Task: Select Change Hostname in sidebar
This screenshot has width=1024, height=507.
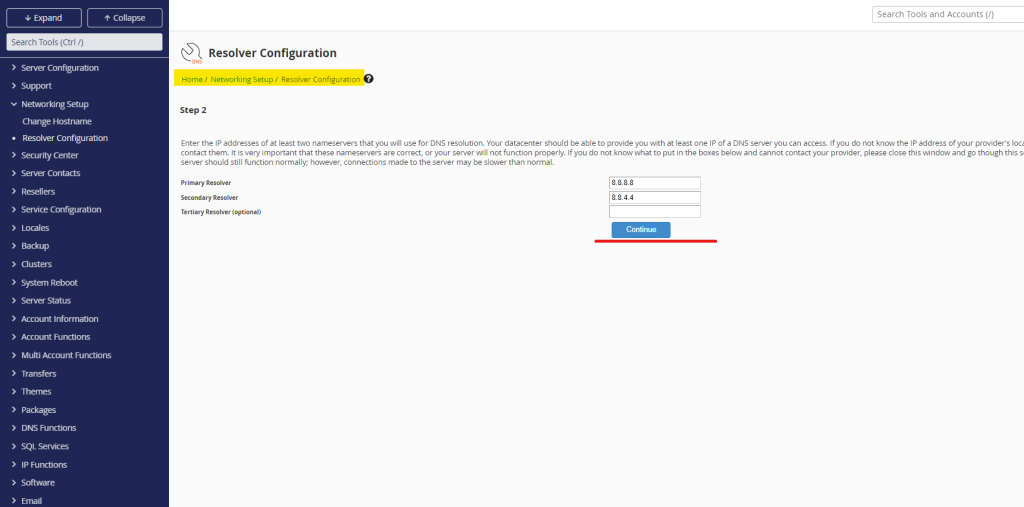Action: tap(55, 120)
